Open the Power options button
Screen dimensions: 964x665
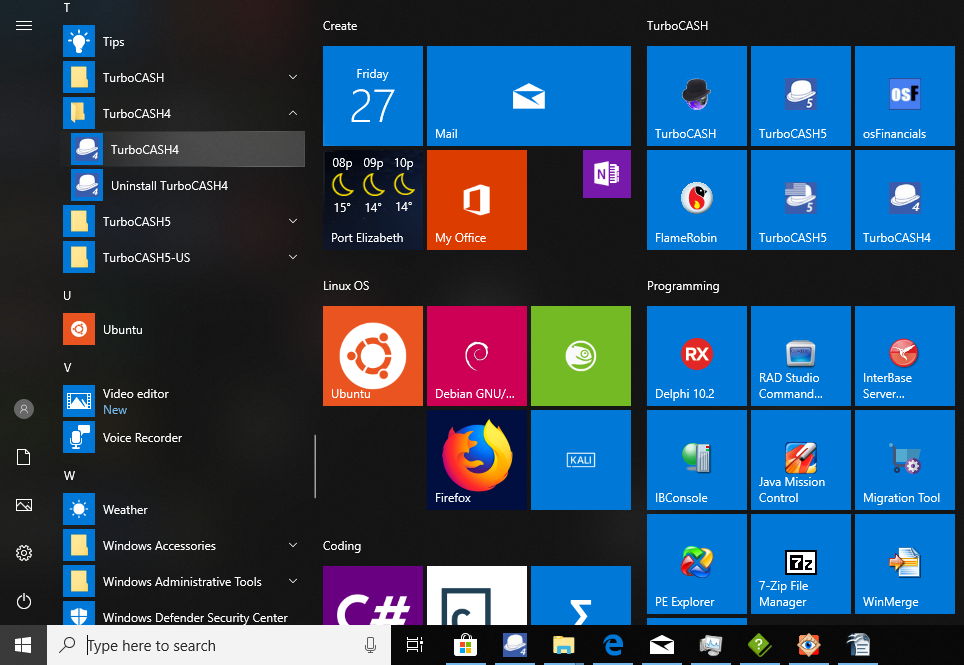tap(23, 601)
